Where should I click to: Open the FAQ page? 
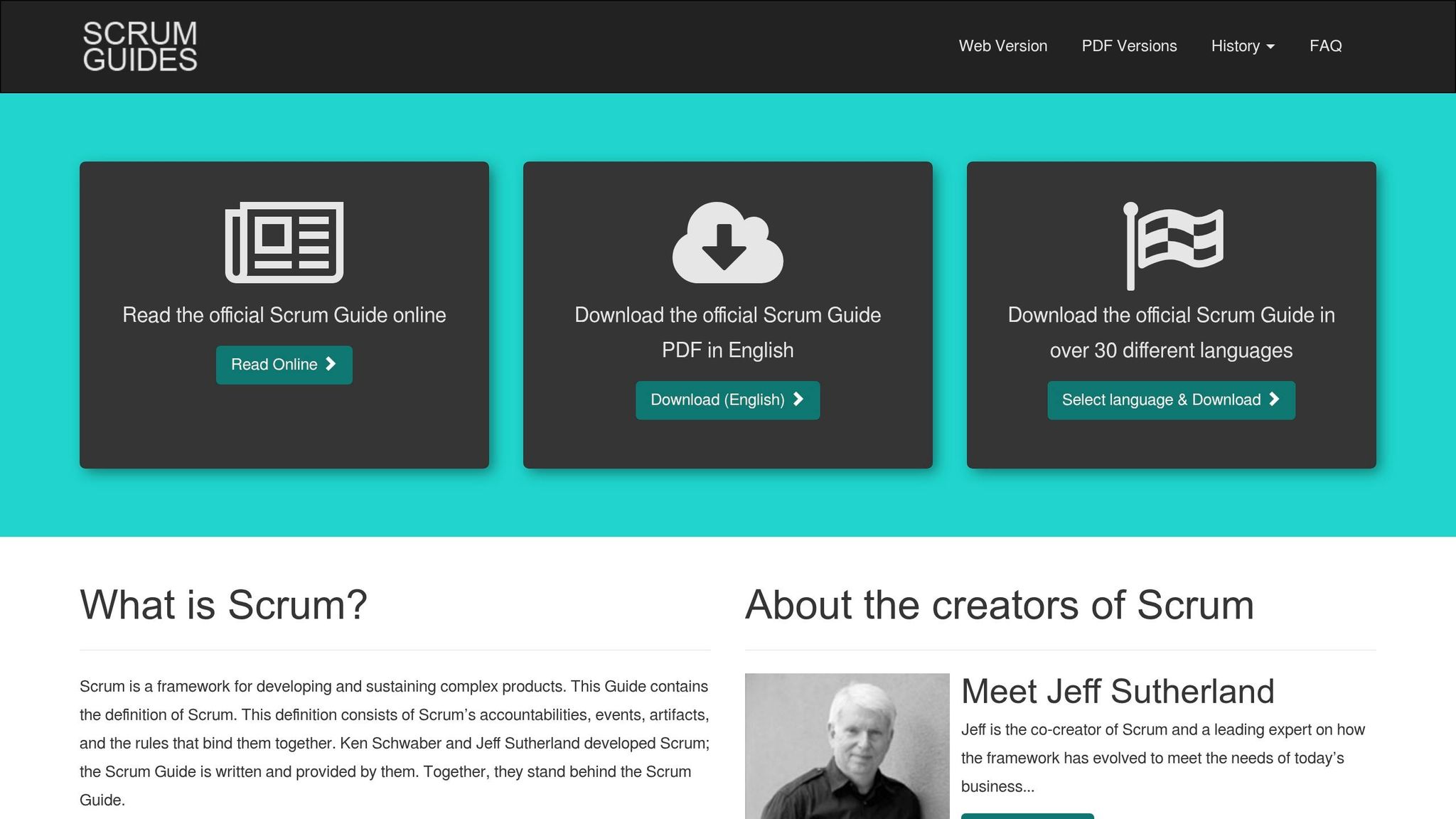pos(1325,46)
